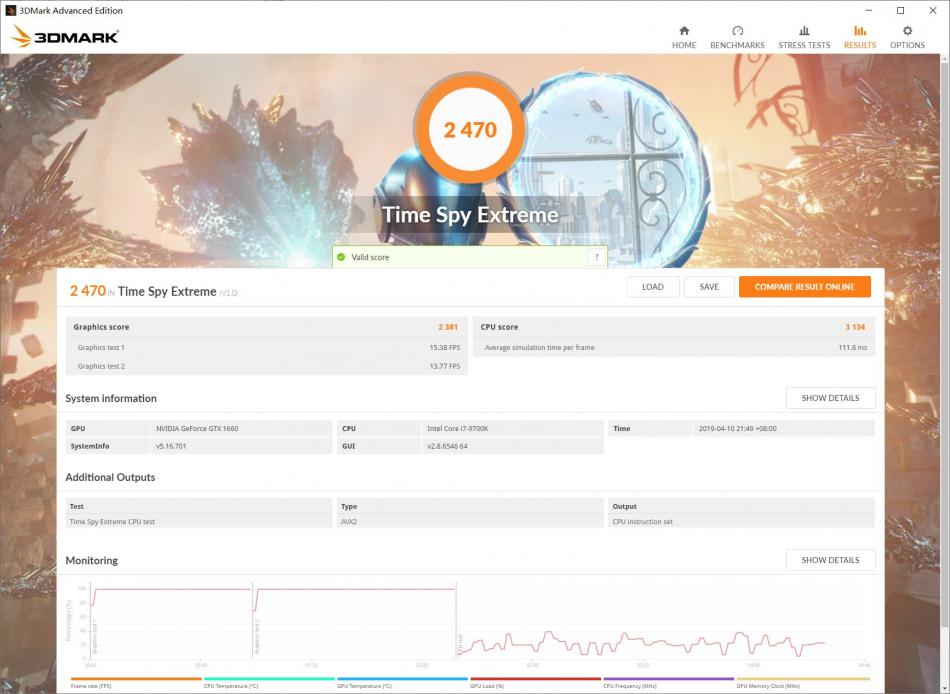Toggle the CPU Frequency (MHz) legend swatch
950x694 pixels.
669,679
